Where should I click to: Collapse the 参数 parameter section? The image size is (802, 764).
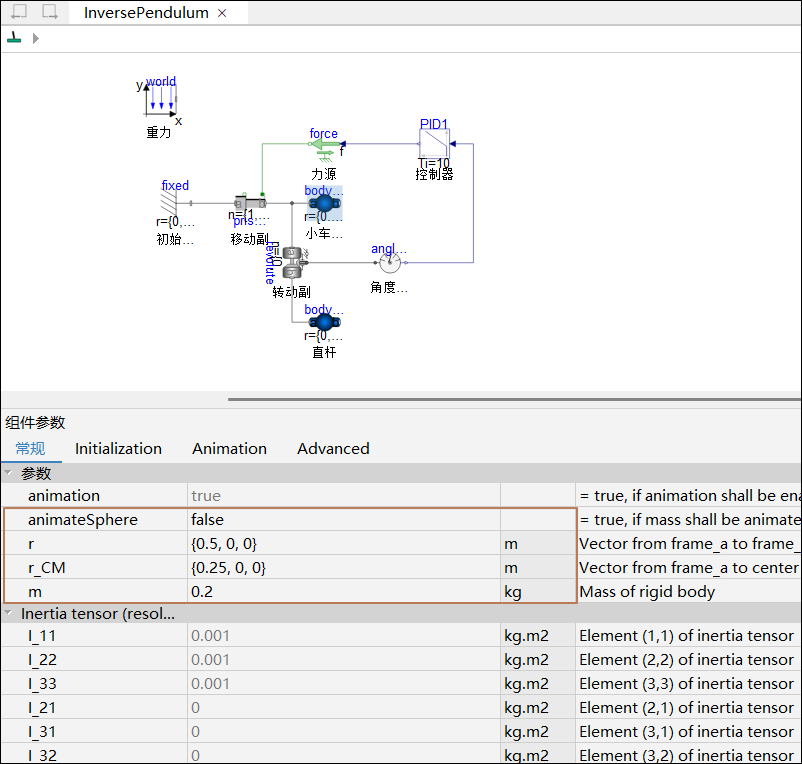[x=9, y=473]
